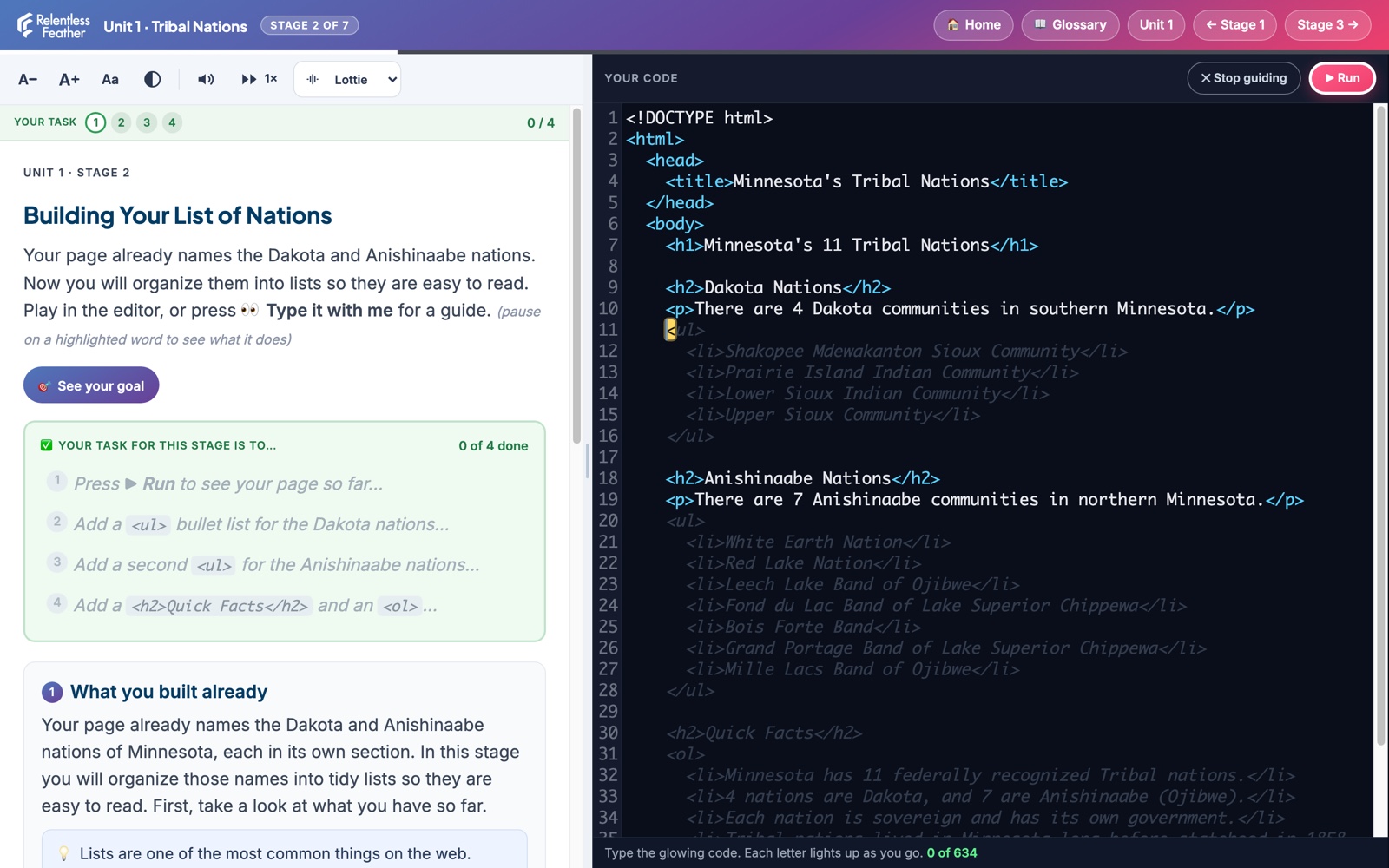1389x868 pixels.
Task: Change font style with Aa button
Action: [110, 79]
